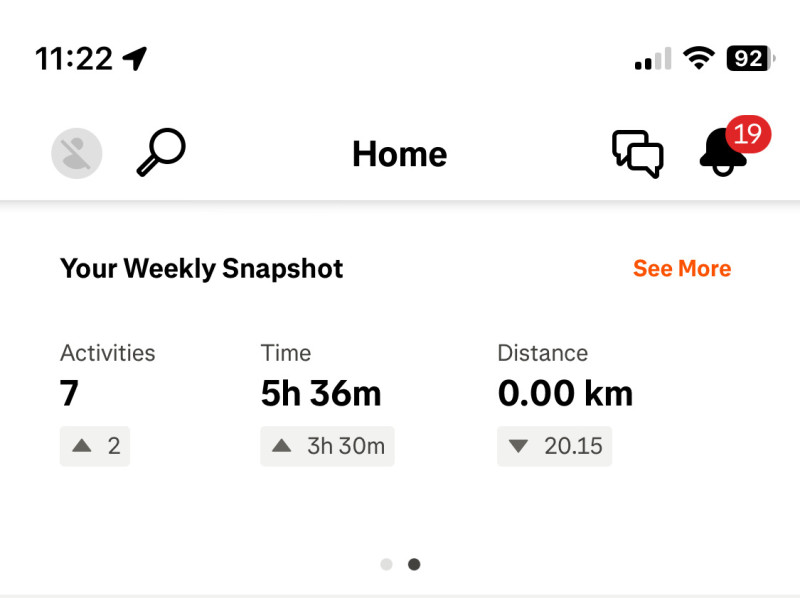Tap the search magnifying glass icon
Image resolution: width=800 pixels, height=598 pixels.
pos(160,153)
